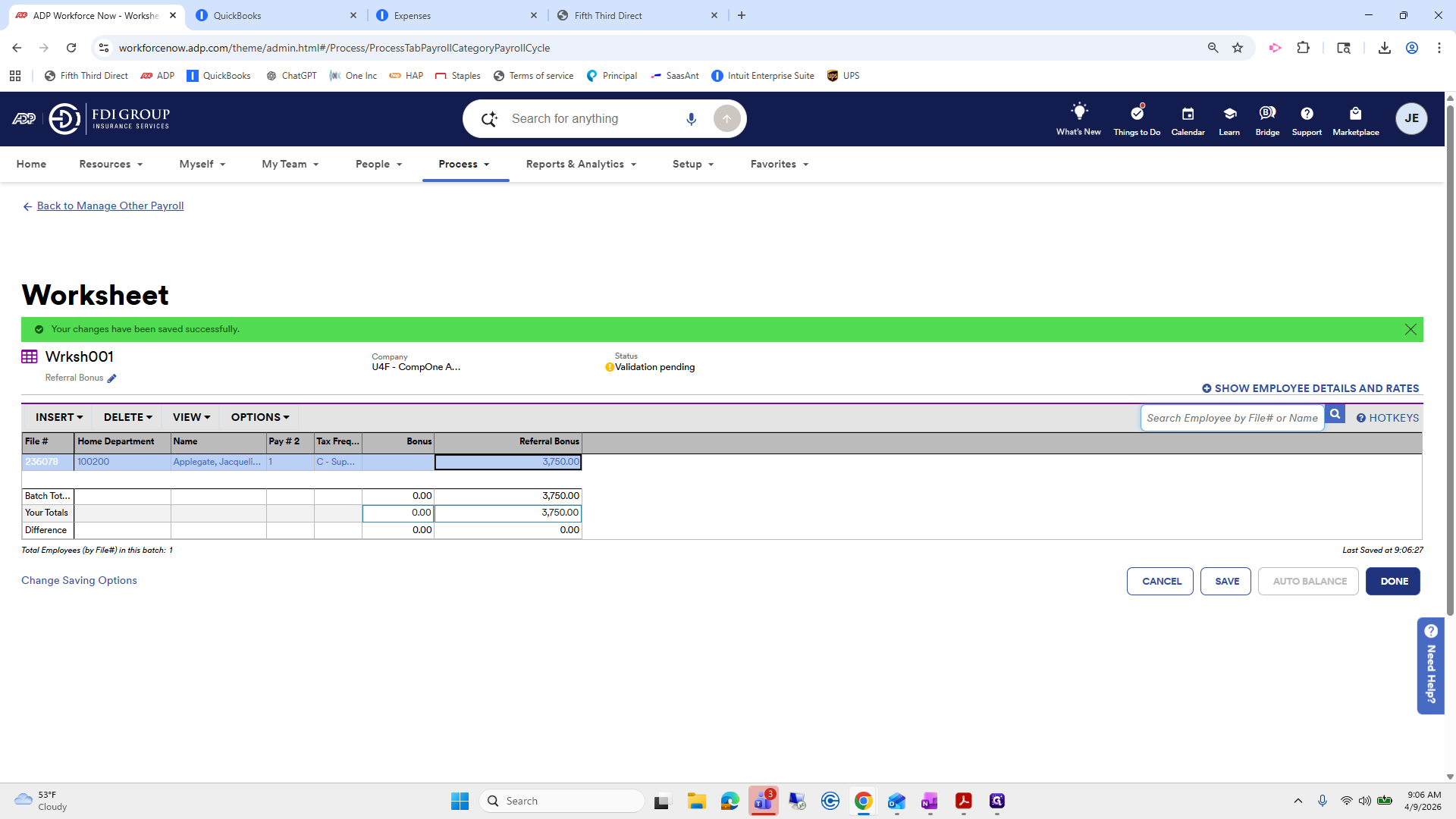
Task: Expand the Myself navigation menu
Action: point(202,164)
